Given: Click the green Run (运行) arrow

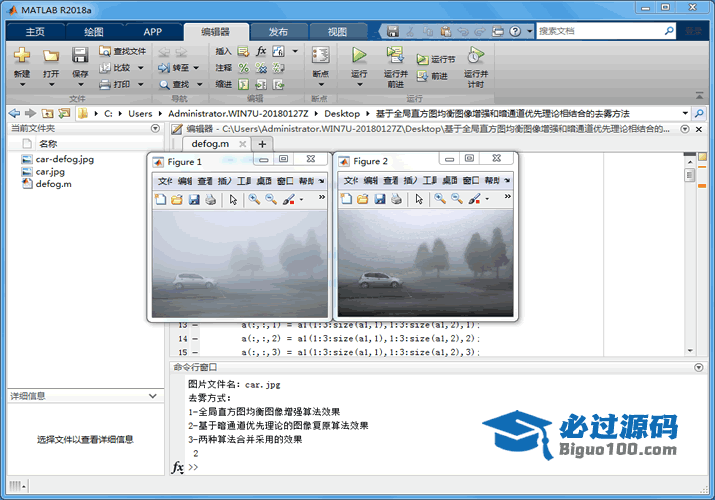Looking at the screenshot, I should point(359,55).
